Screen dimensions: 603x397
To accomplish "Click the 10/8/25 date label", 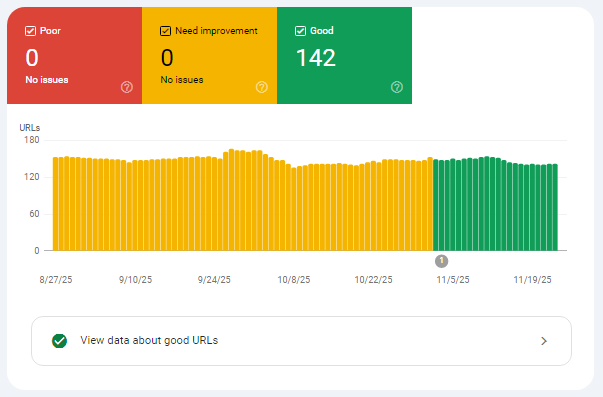I will tap(294, 280).
